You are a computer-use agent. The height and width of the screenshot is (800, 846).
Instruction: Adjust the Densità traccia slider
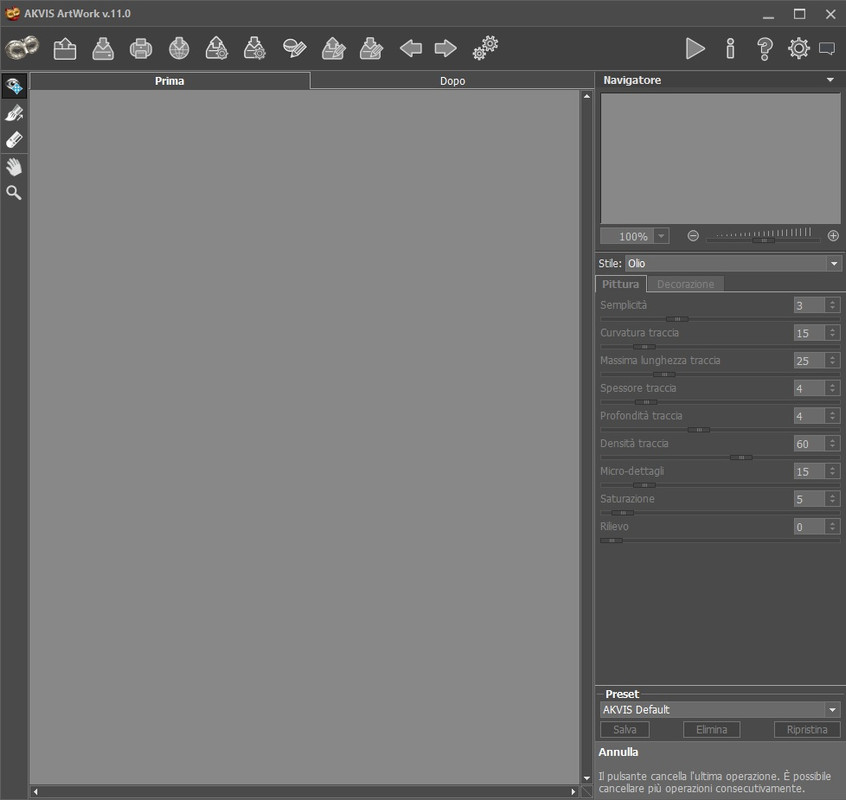741,457
